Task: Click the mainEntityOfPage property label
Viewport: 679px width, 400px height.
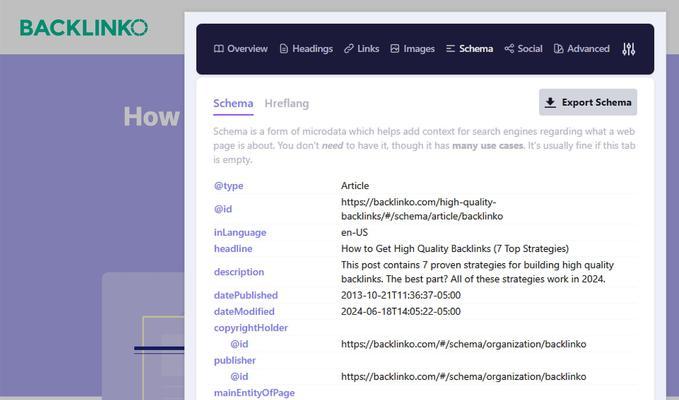Action: pyautogui.click(x=254, y=393)
